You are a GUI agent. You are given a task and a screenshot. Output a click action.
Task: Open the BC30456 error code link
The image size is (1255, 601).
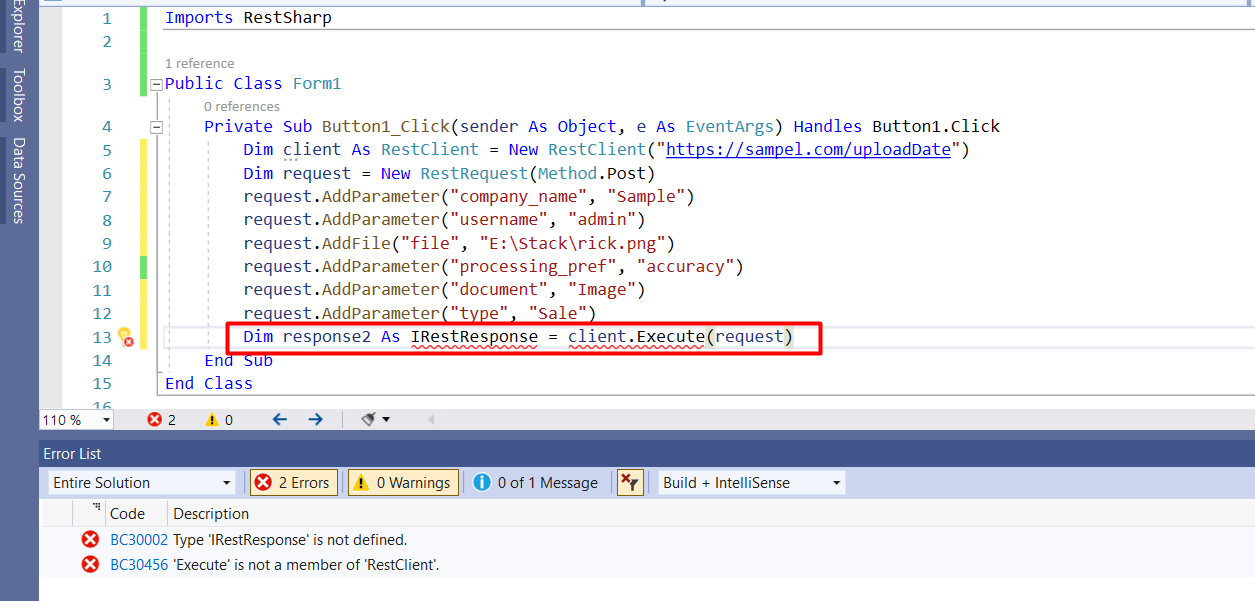pos(139,565)
